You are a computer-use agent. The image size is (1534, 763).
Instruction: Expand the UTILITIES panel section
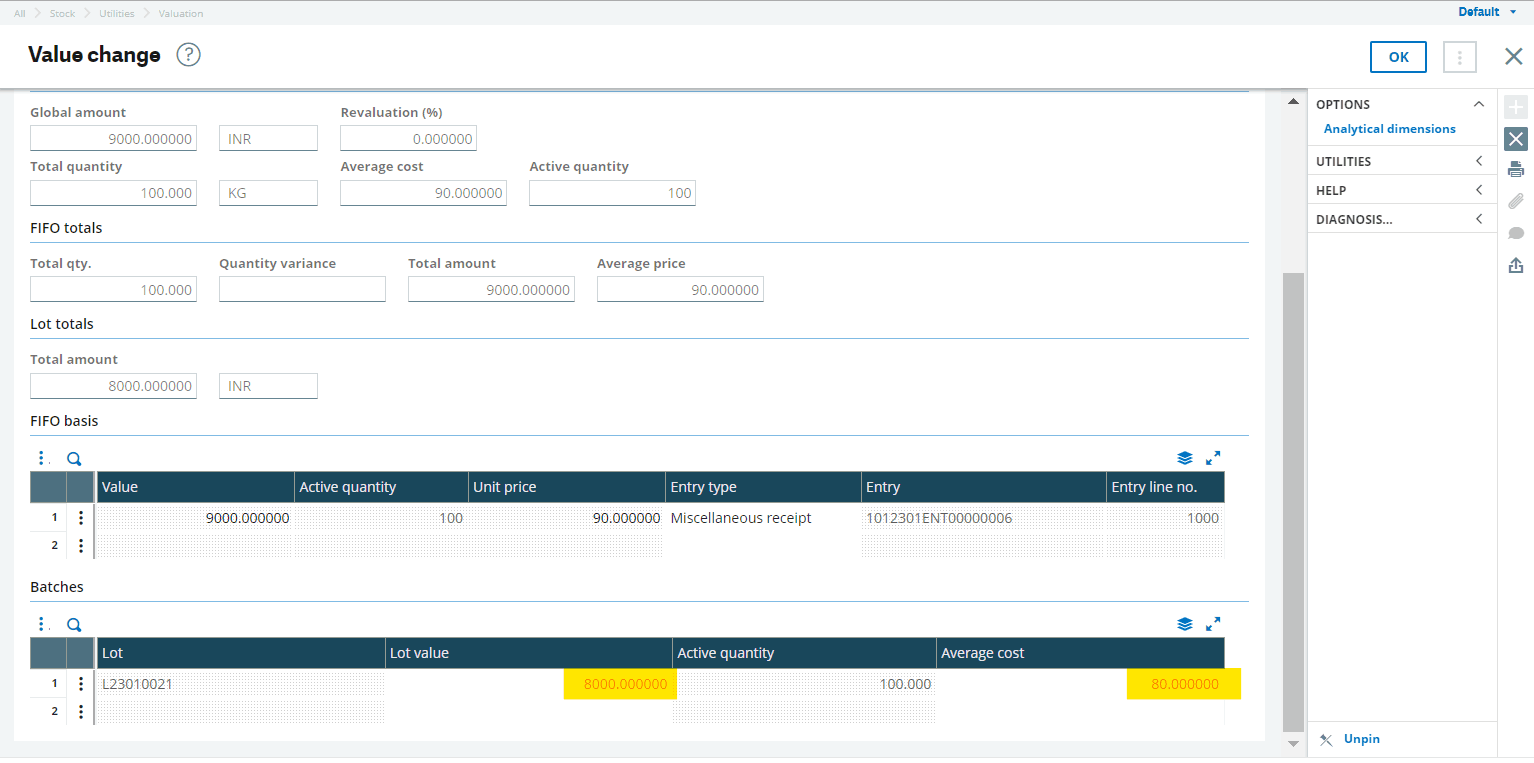(x=1479, y=161)
